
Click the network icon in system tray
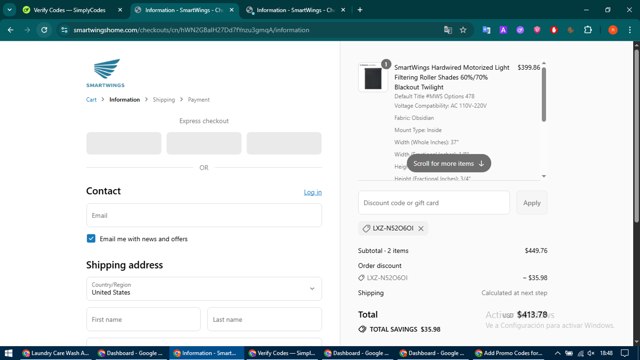tap(580, 353)
